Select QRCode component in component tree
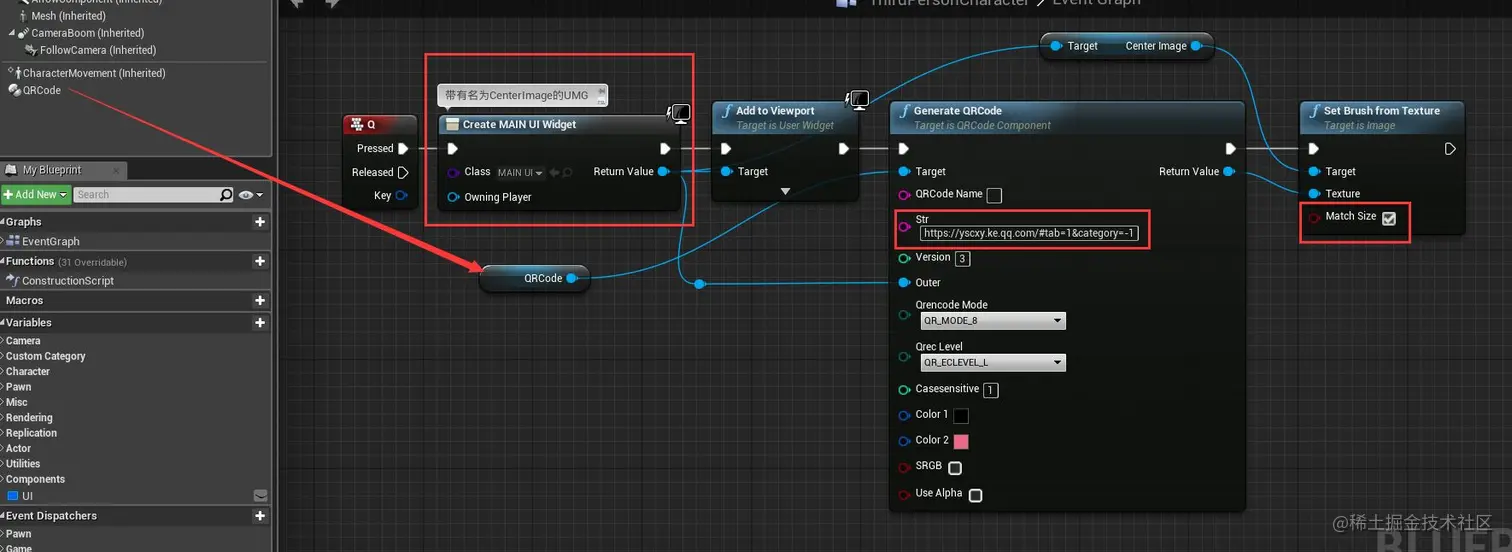The height and width of the screenshot is (552, 1512). 41,90
